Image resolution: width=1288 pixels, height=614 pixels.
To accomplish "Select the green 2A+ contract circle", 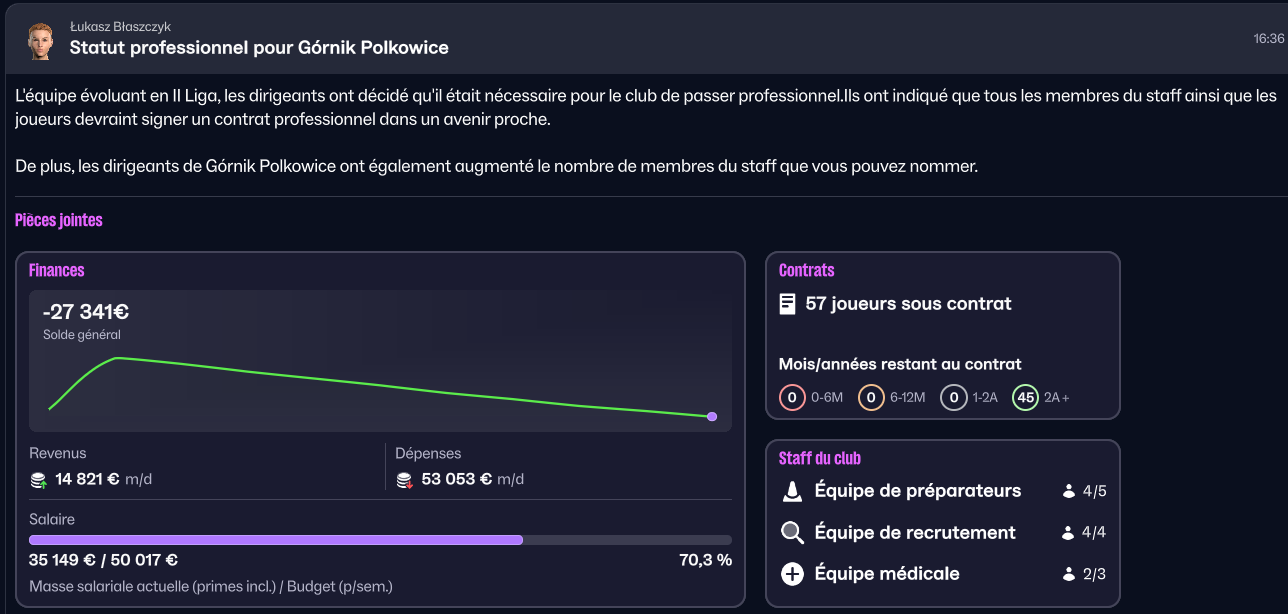I will coord(1025,398).
